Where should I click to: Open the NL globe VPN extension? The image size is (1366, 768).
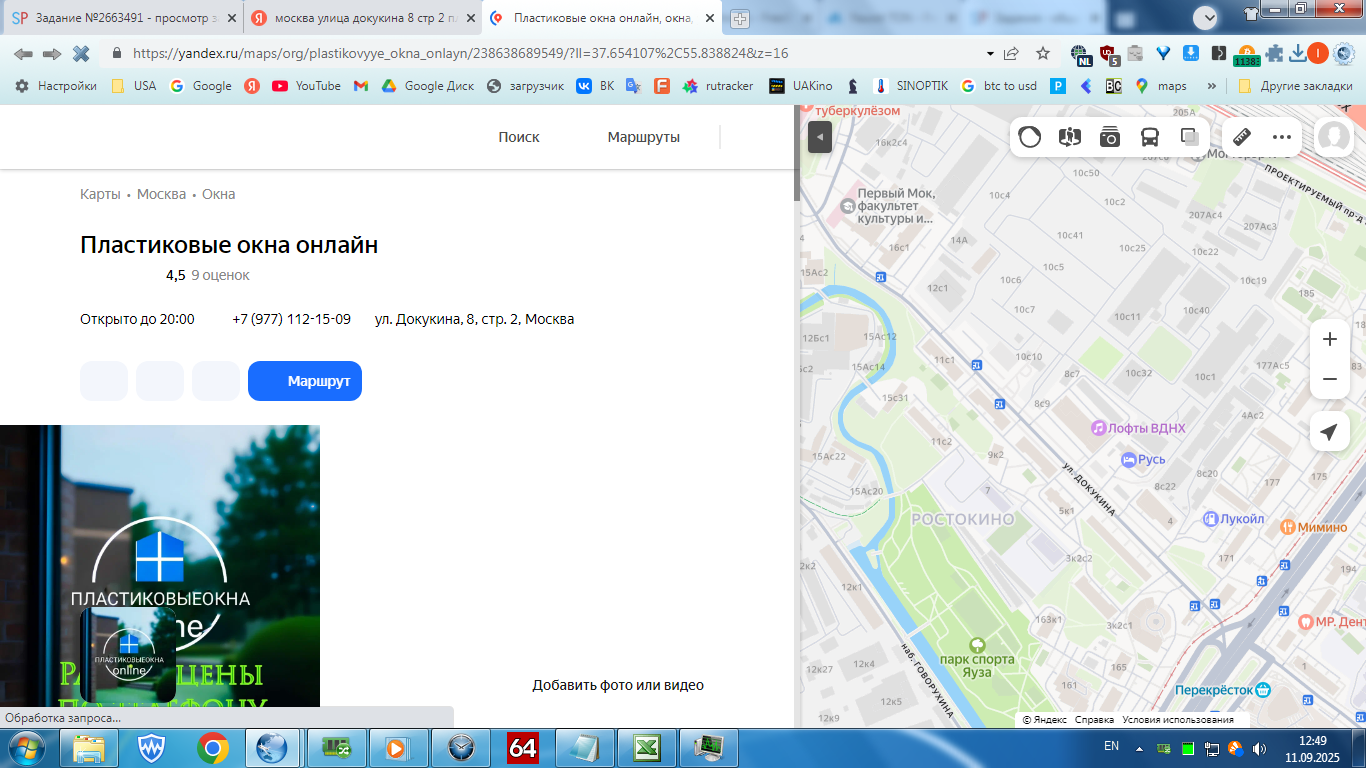[x=1080, y=54]
